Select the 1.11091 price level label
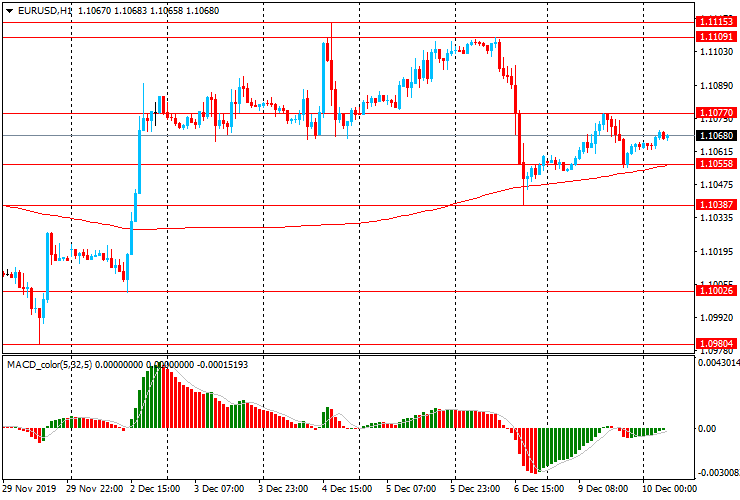Image resolution: width=740 pixels, height=500 pixels. [x=716, y=37]
